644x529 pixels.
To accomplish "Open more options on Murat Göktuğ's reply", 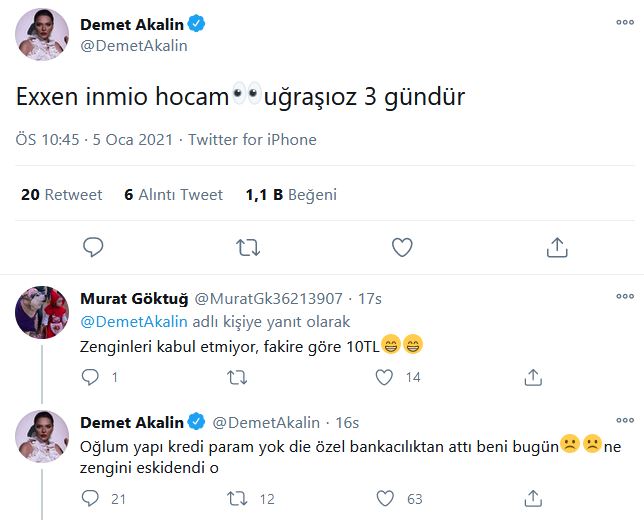I will (624, 297).
